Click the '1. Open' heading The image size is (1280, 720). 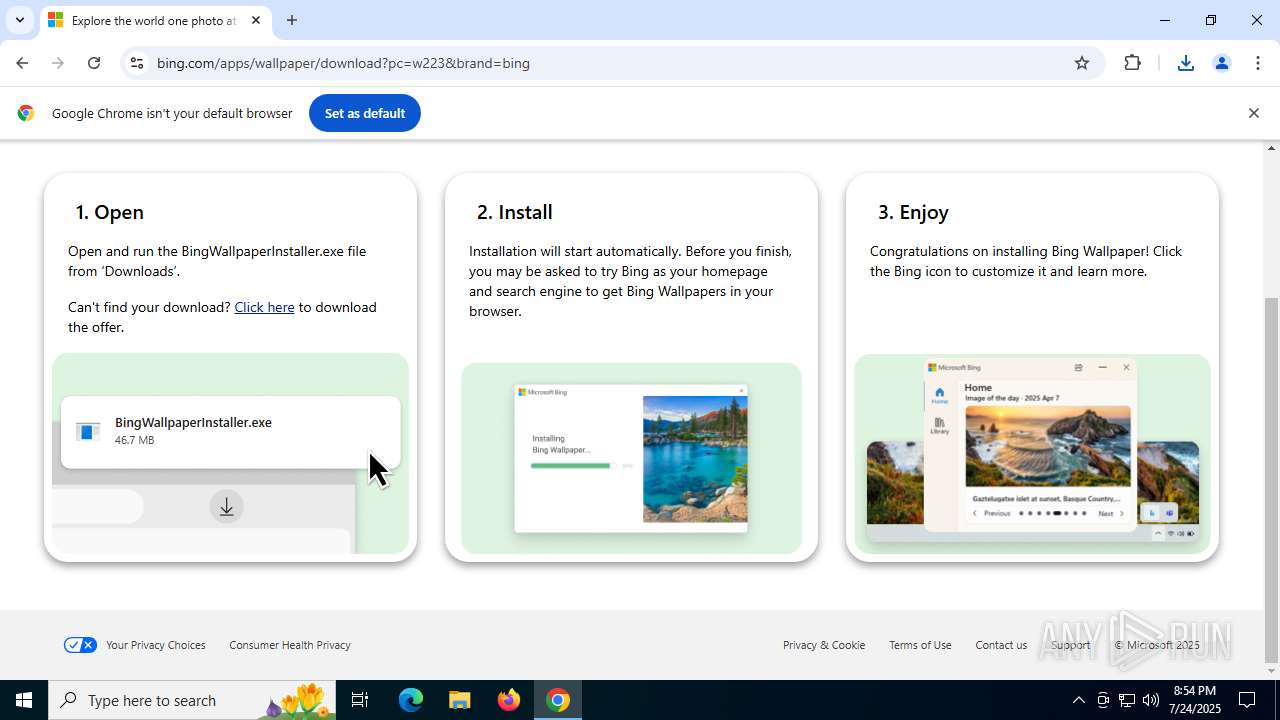110,212
